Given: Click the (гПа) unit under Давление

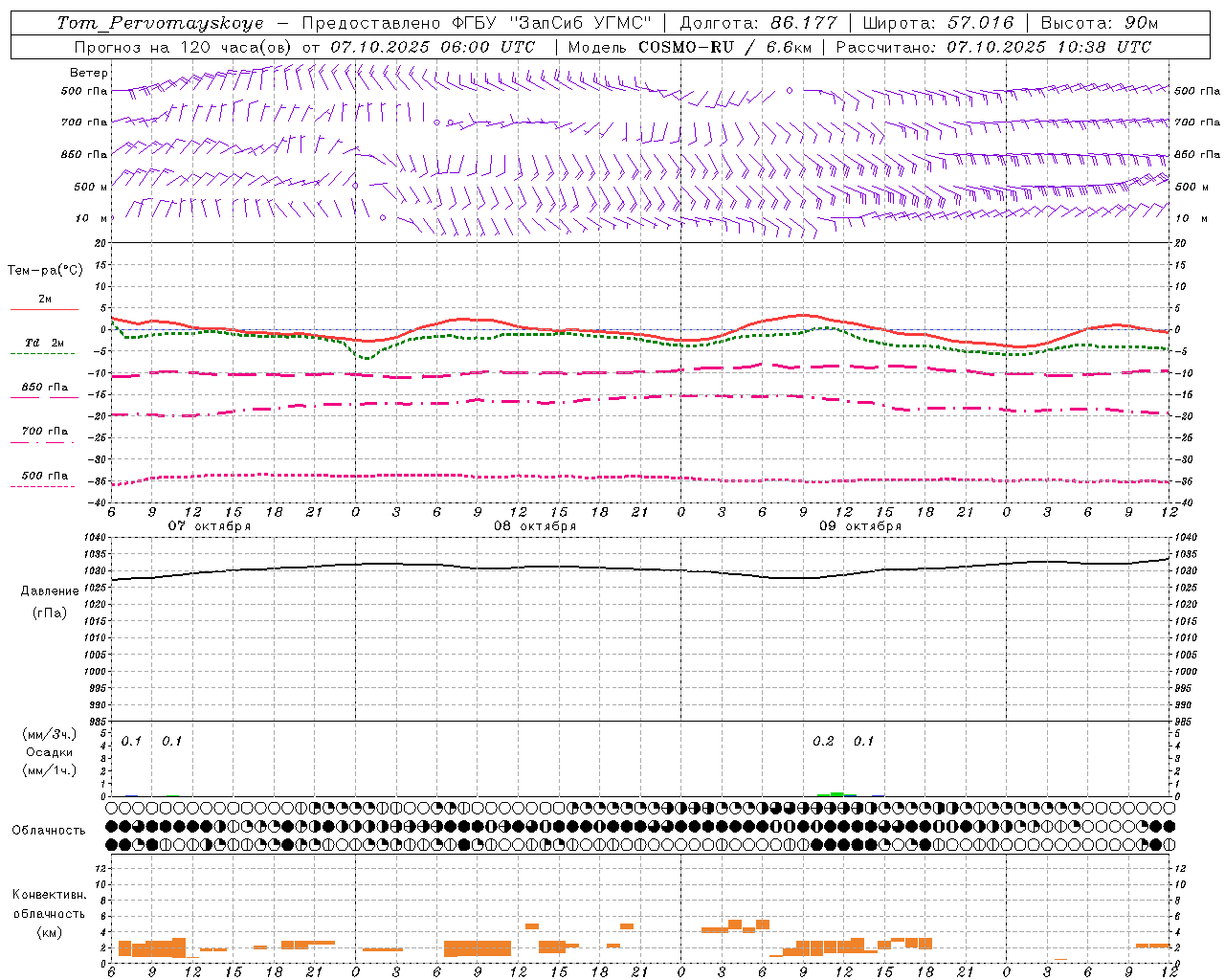Looking at the screenshot, I should 50,612.
